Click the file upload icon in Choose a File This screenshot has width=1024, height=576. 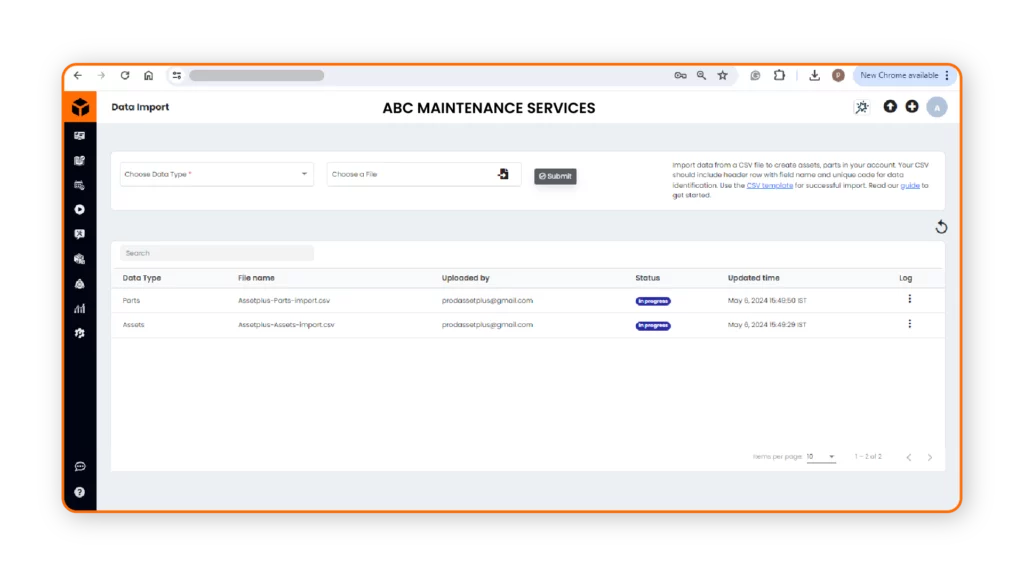click(x=503, y=174)
